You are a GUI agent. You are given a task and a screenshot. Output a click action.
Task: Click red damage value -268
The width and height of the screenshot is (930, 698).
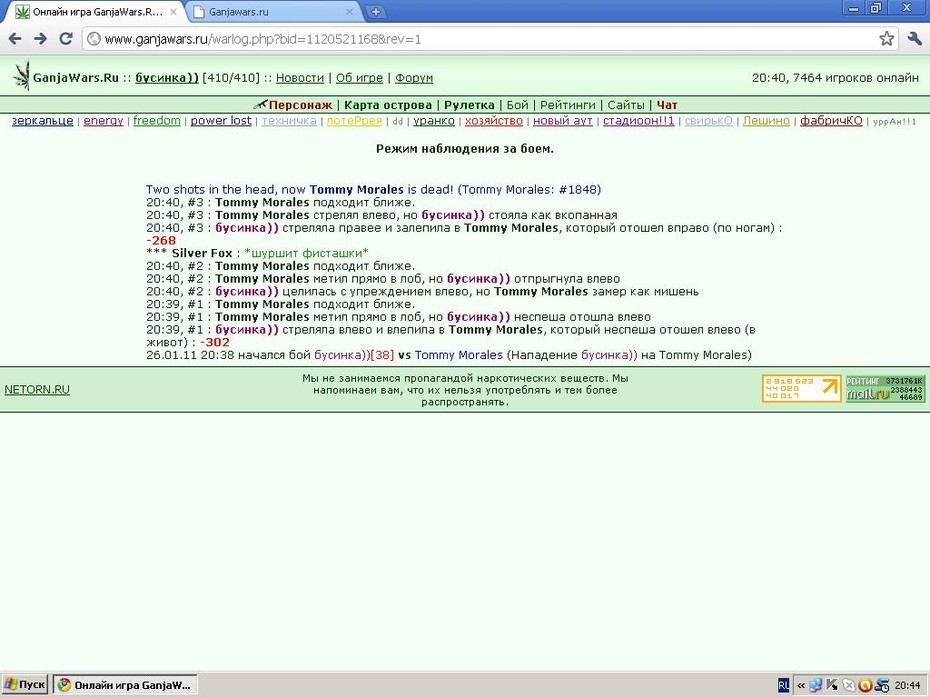(x=161, y=240)
